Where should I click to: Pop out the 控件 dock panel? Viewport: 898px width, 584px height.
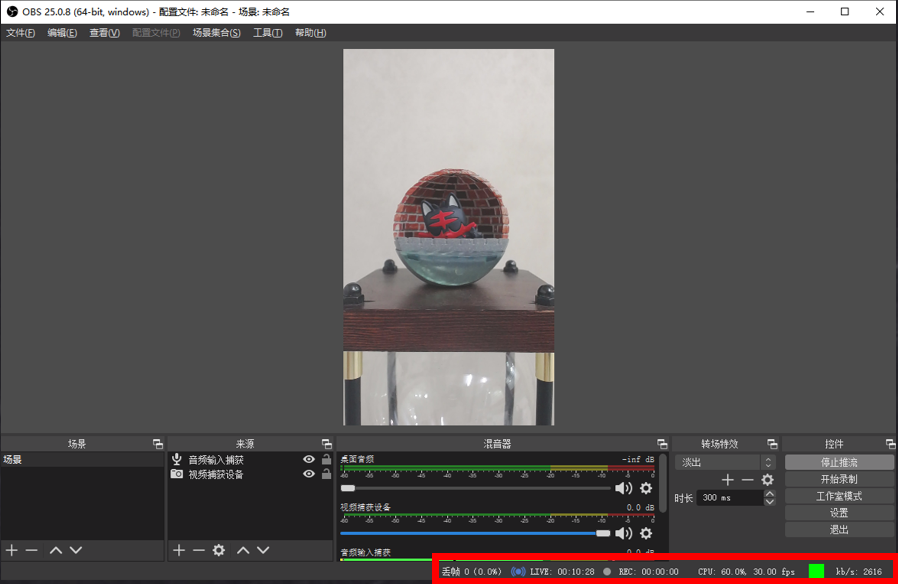(890, 444)
